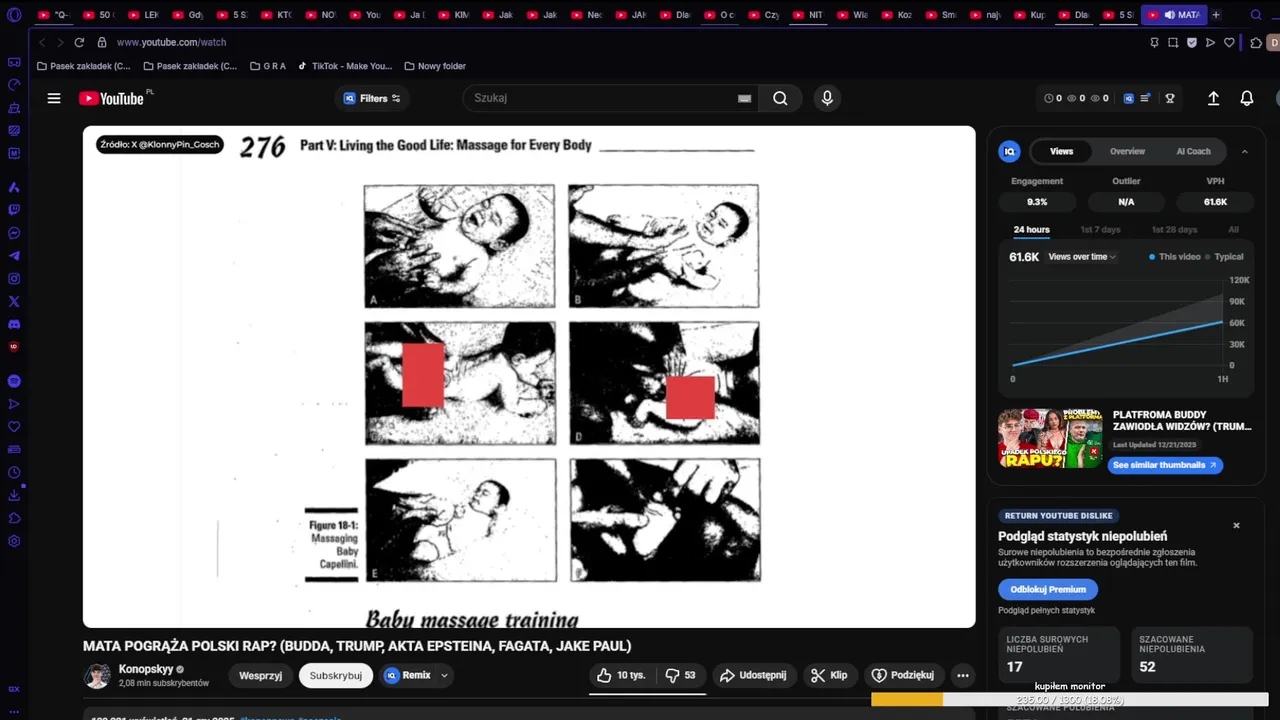Open the Platforma Buddy video thumbnail
Viewport: 1280px width, 720px height.
coord(1049,437)
